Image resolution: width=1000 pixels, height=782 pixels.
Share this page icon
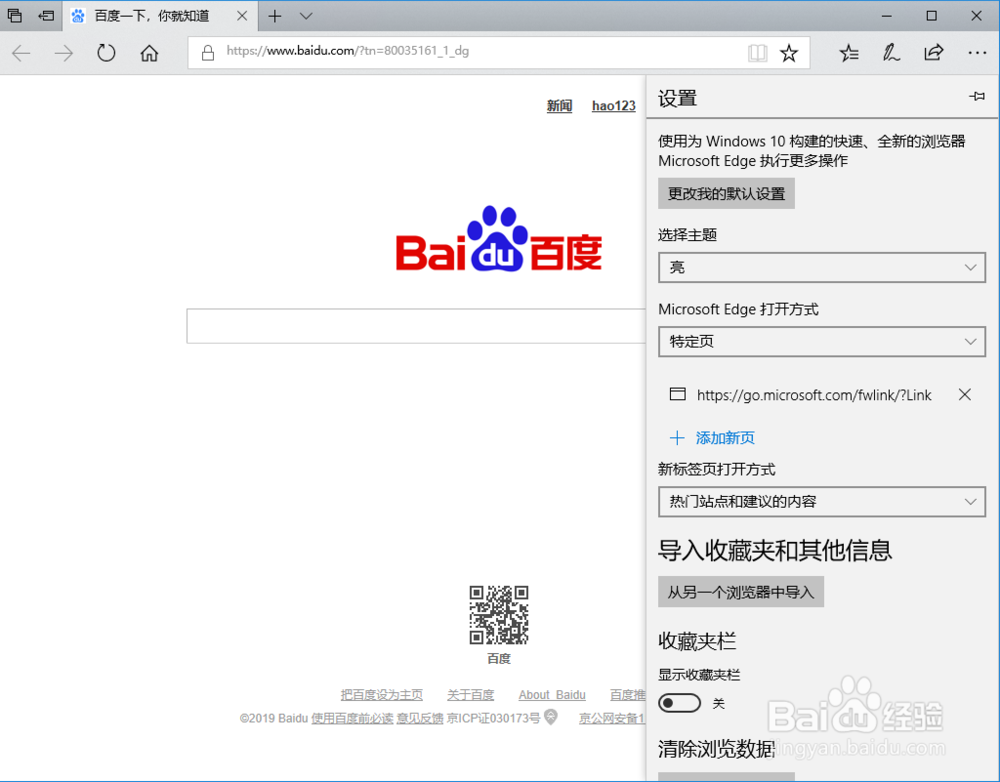[x=934, y=52]
